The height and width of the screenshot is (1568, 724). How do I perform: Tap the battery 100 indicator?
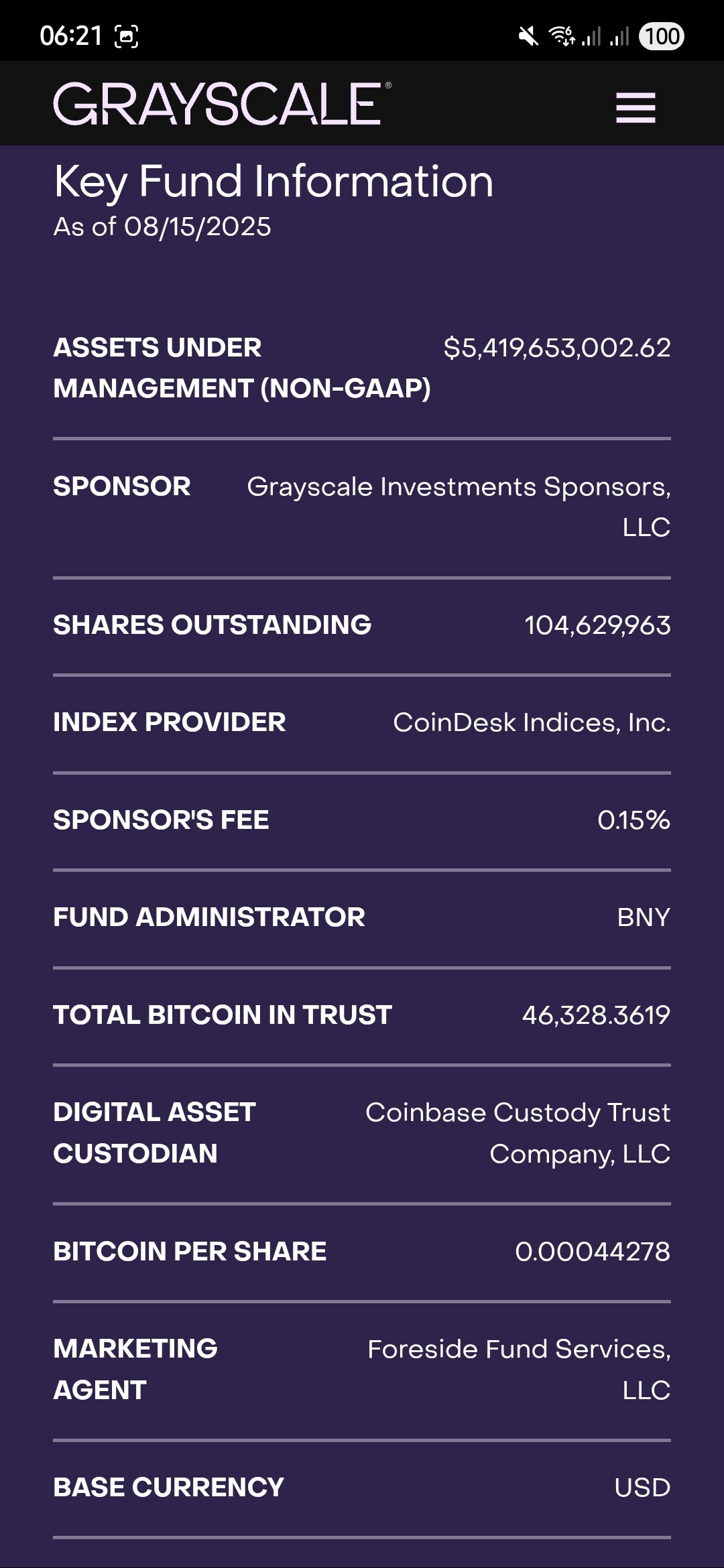click(x=662, y=36)
